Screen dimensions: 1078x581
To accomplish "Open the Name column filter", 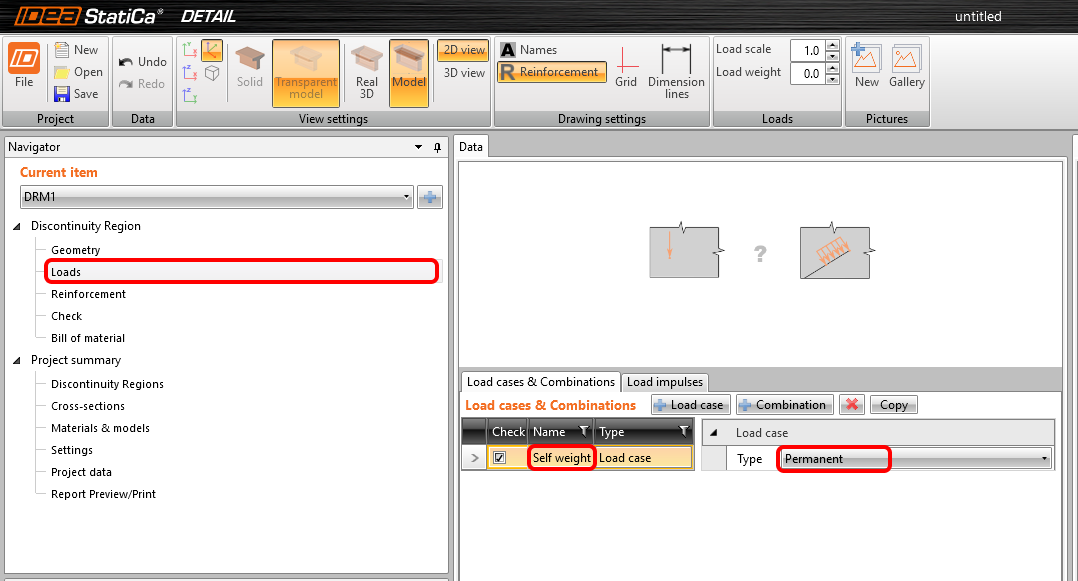I will point(584,431).
